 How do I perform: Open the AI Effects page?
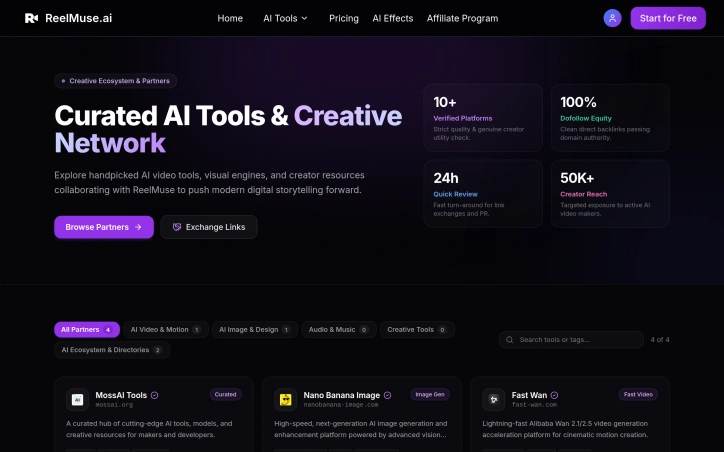pyautogui.click(x=392, y=18)
